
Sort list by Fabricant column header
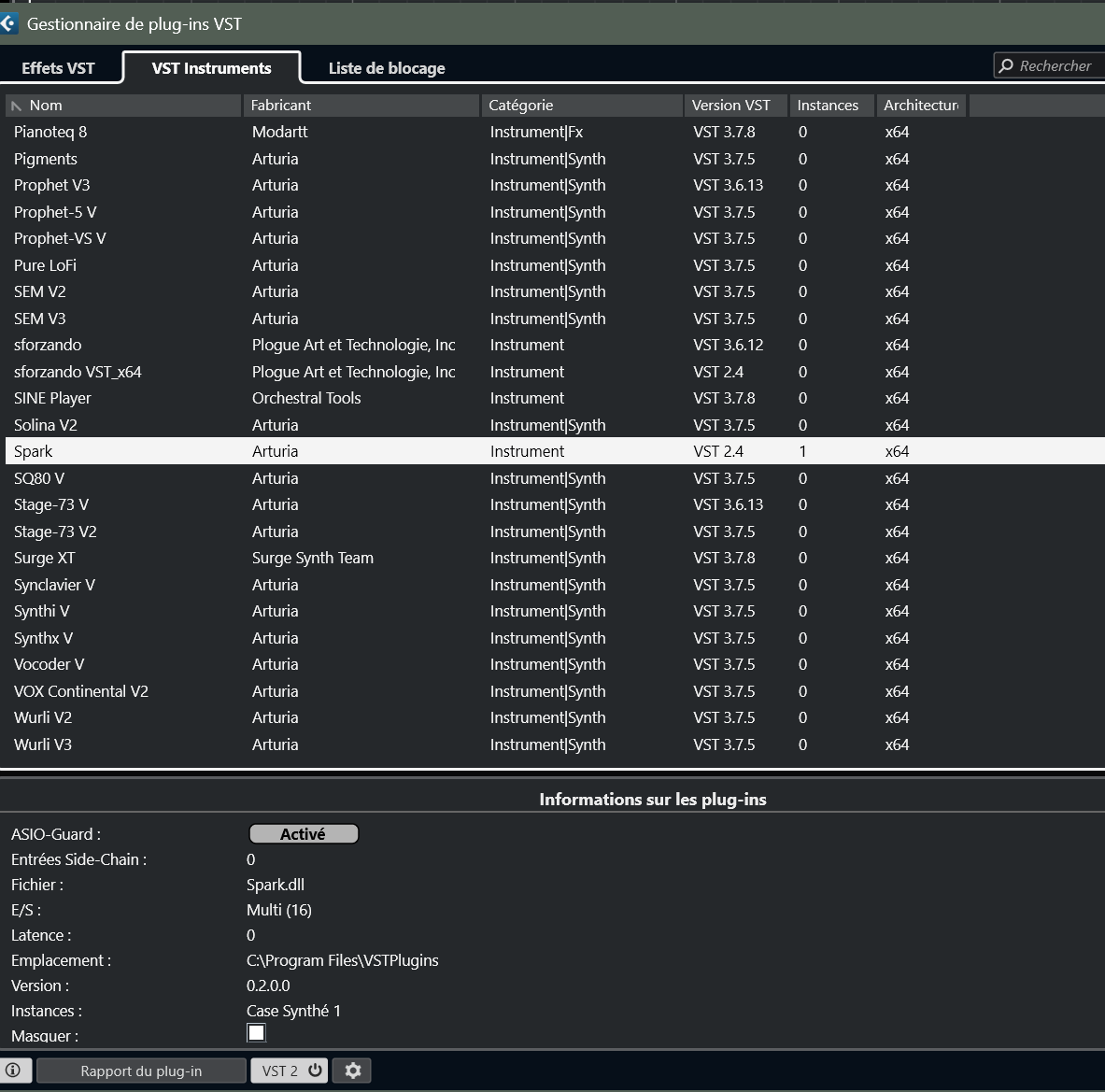point(360,106)
